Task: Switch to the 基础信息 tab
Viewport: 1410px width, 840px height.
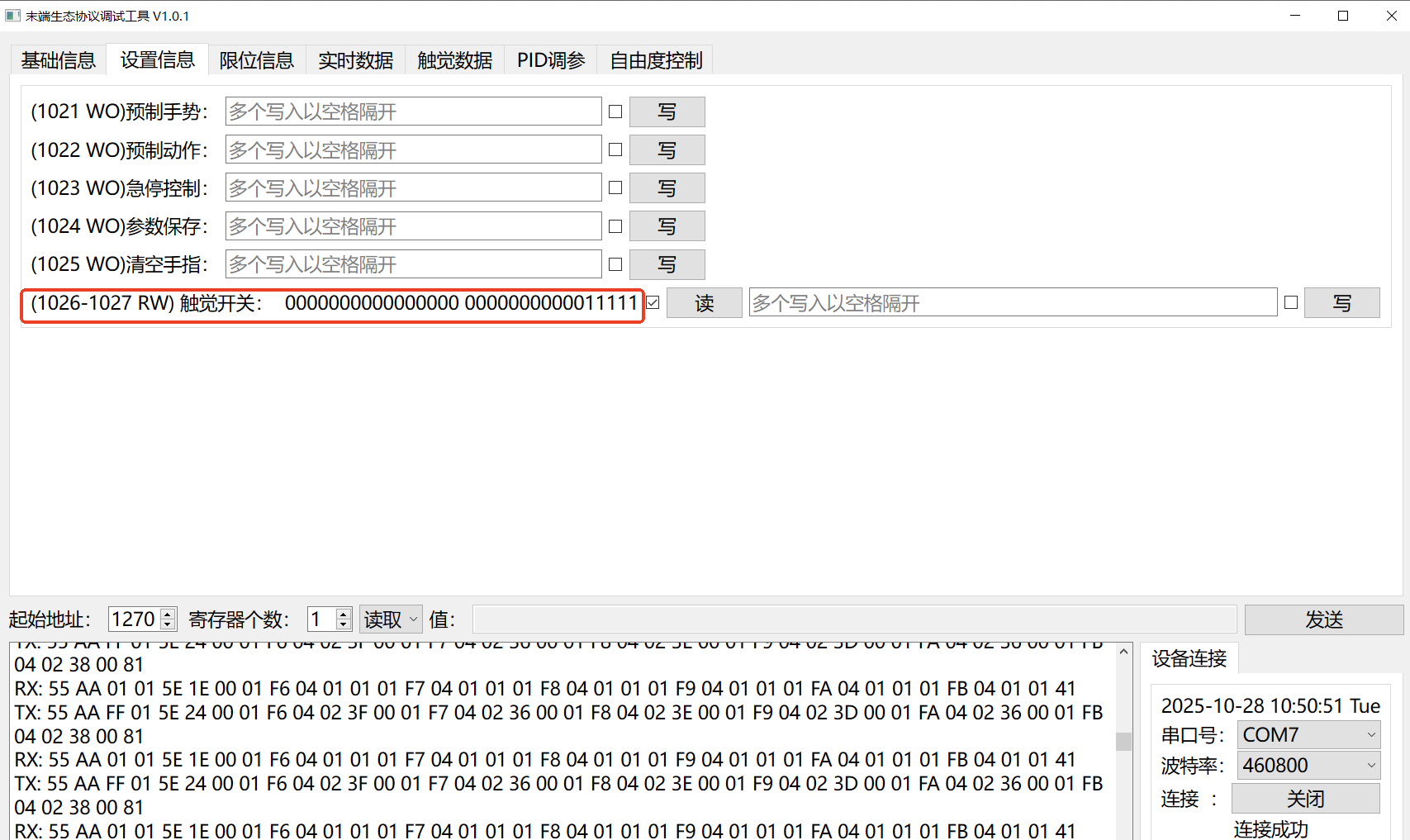Action: (x=57, y=59)
